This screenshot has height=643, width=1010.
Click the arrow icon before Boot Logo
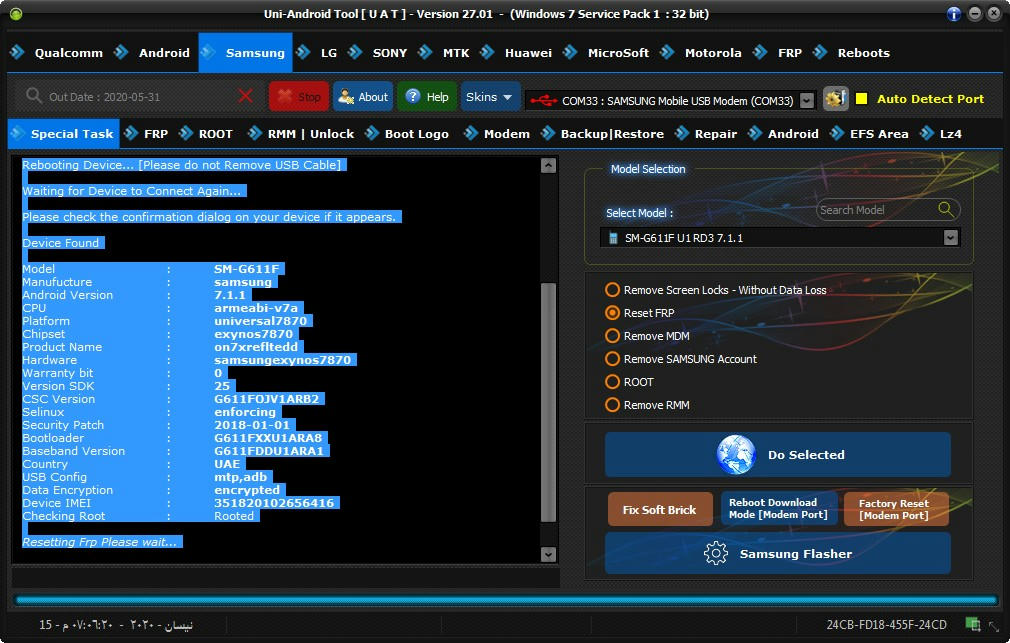(372, 133)
